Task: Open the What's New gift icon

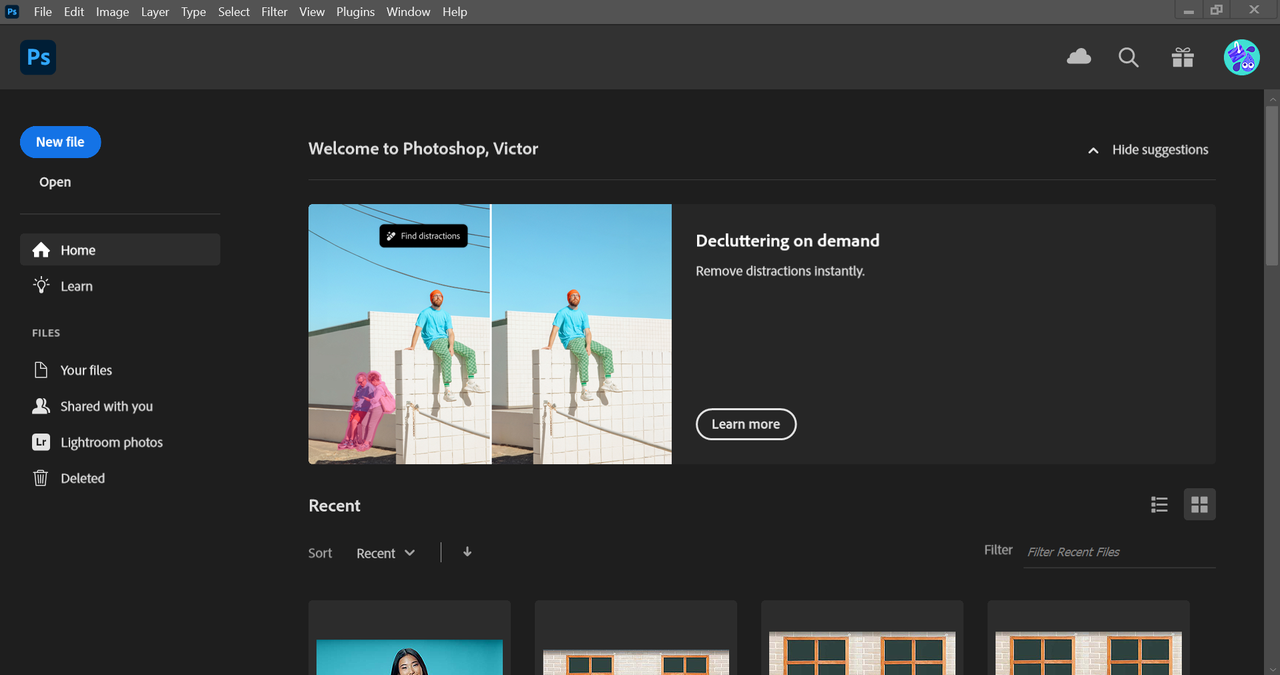Action: (1183, 57)
